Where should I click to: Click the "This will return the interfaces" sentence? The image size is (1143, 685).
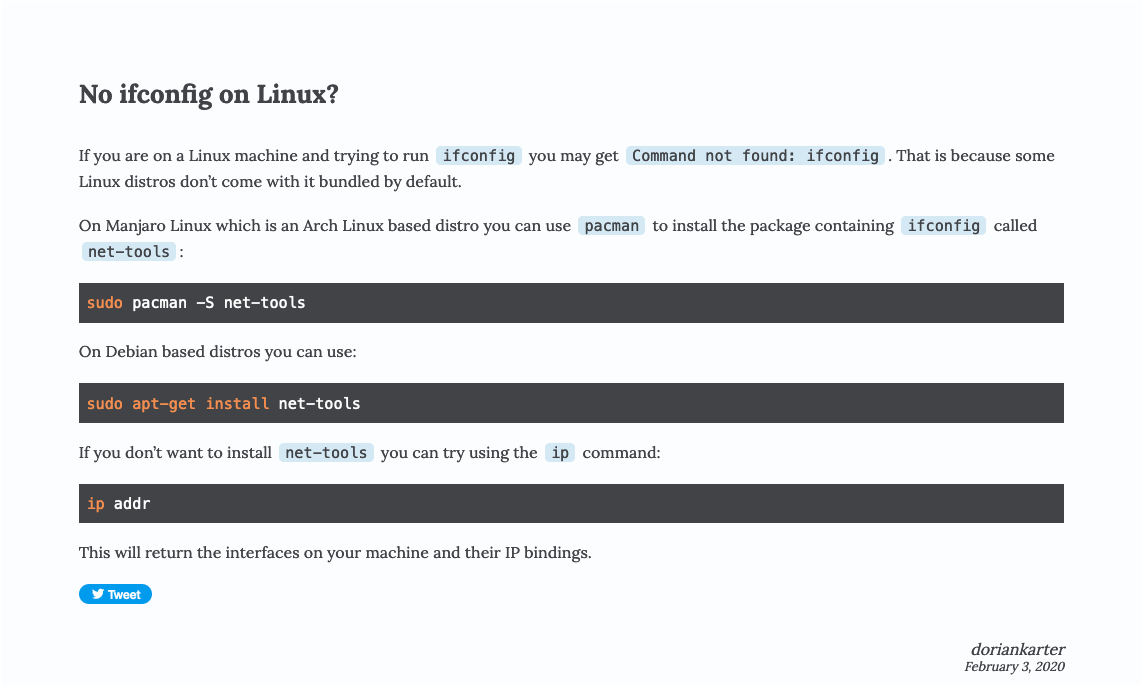pos(335,552)
